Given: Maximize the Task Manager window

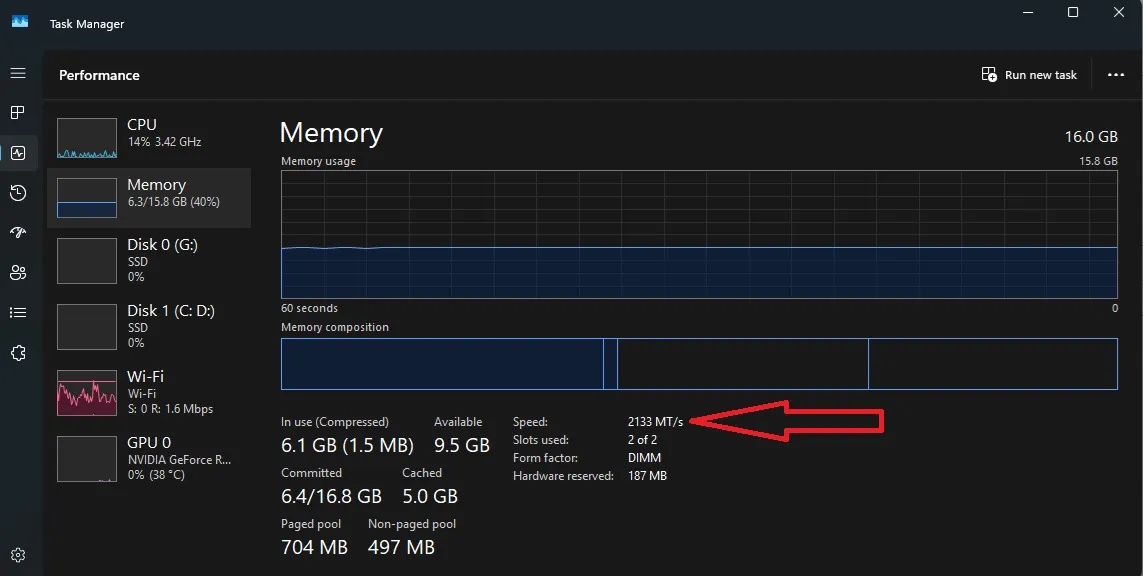Looking at the screenshot, I should (x=1073, y=12).
